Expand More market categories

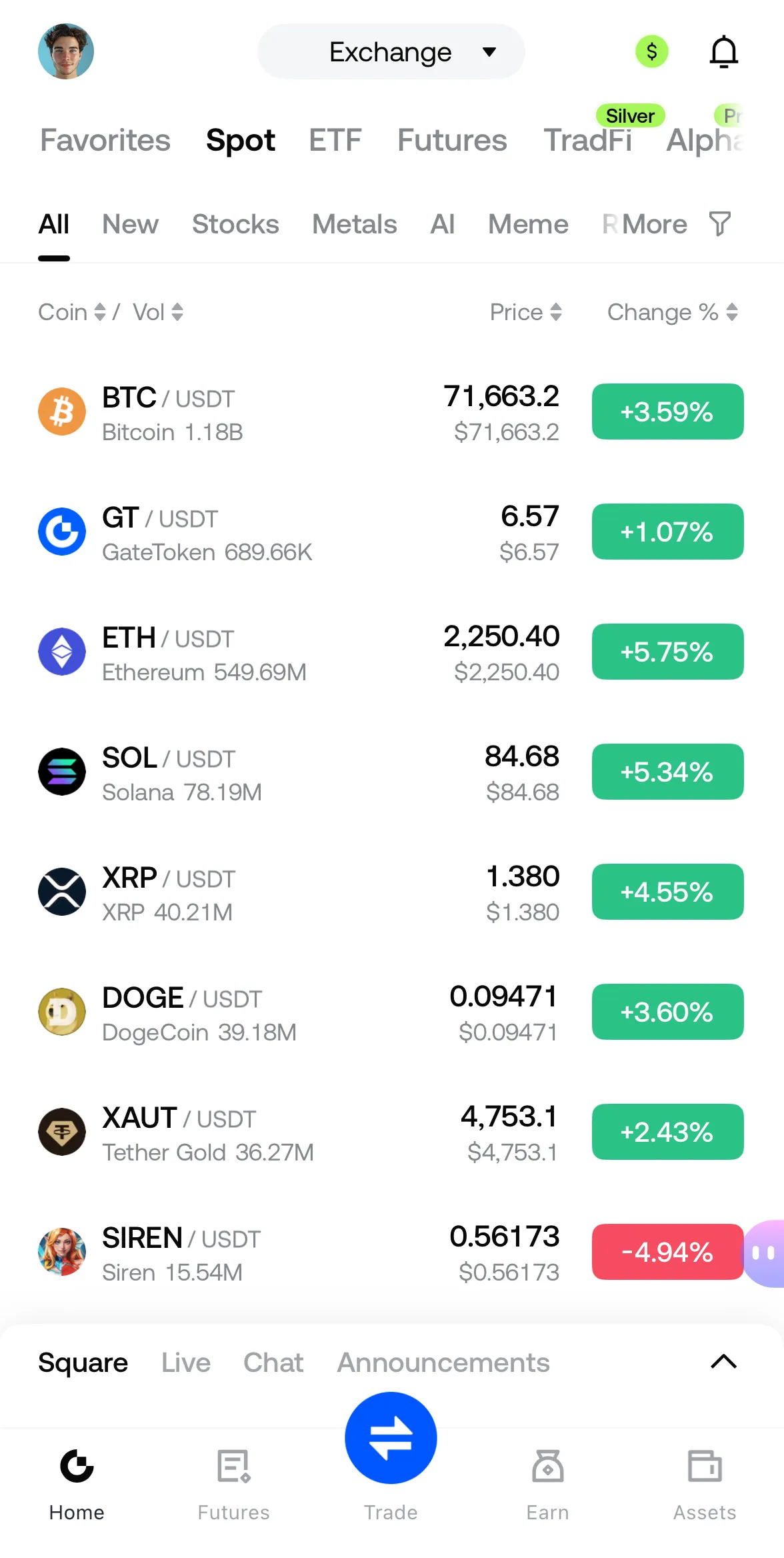click(654, 224)
